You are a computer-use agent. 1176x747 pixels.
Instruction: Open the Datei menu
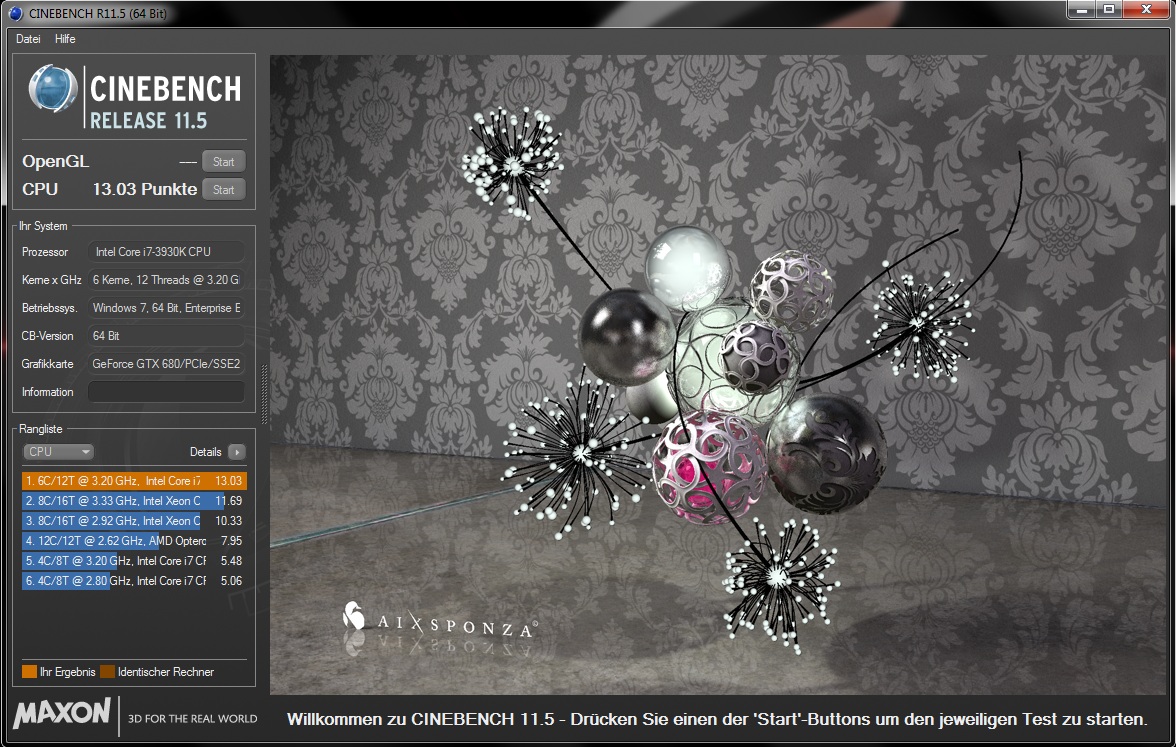point(28,39)
